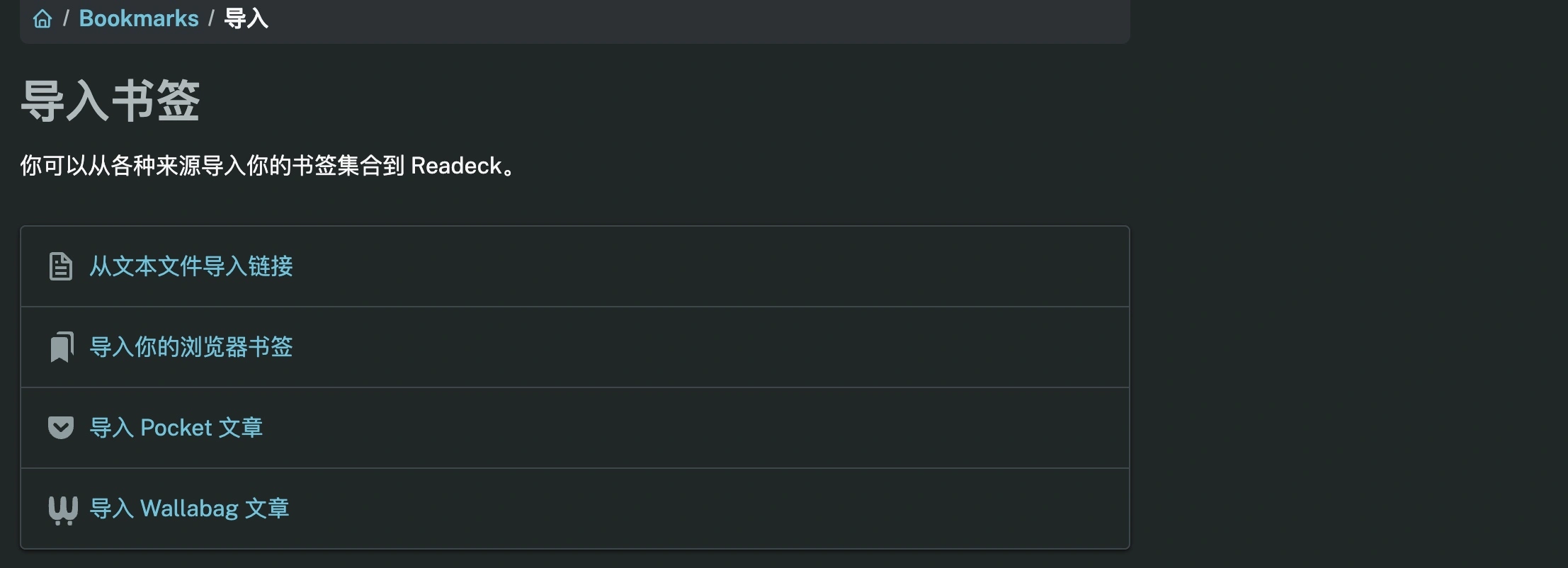This screenshot has width=1568, height=568.
Task: Select the 导入 breadcrumb item
Action: (246, 18)
